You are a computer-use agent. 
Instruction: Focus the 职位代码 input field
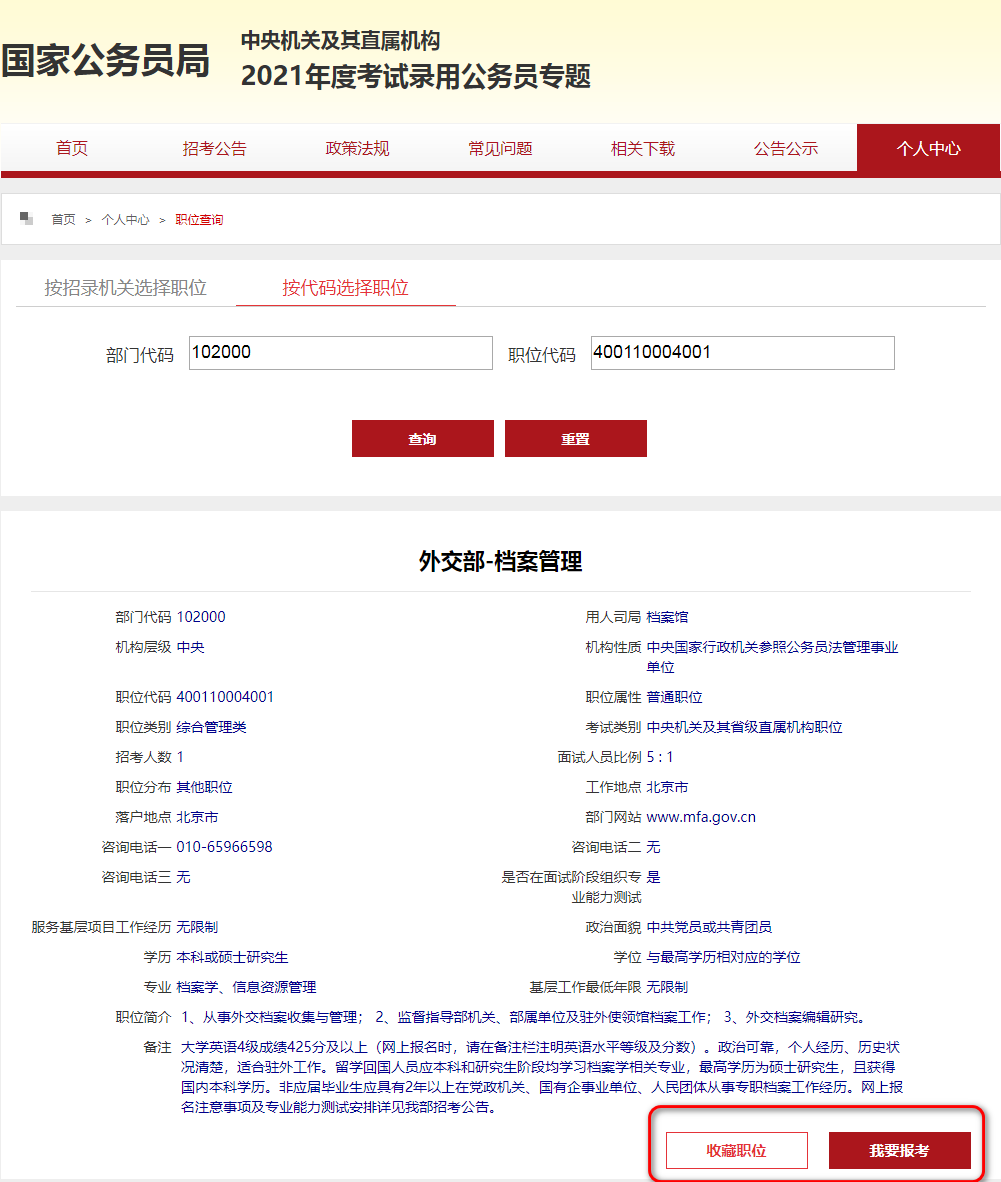tap(742, 353)
